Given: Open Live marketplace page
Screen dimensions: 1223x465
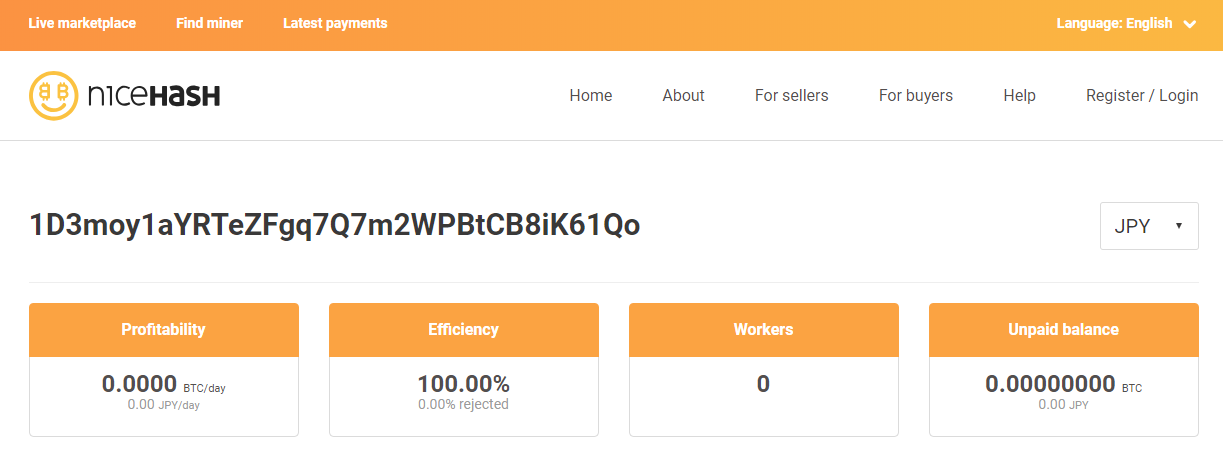Looking at the screenshot, I should [82, 23].
